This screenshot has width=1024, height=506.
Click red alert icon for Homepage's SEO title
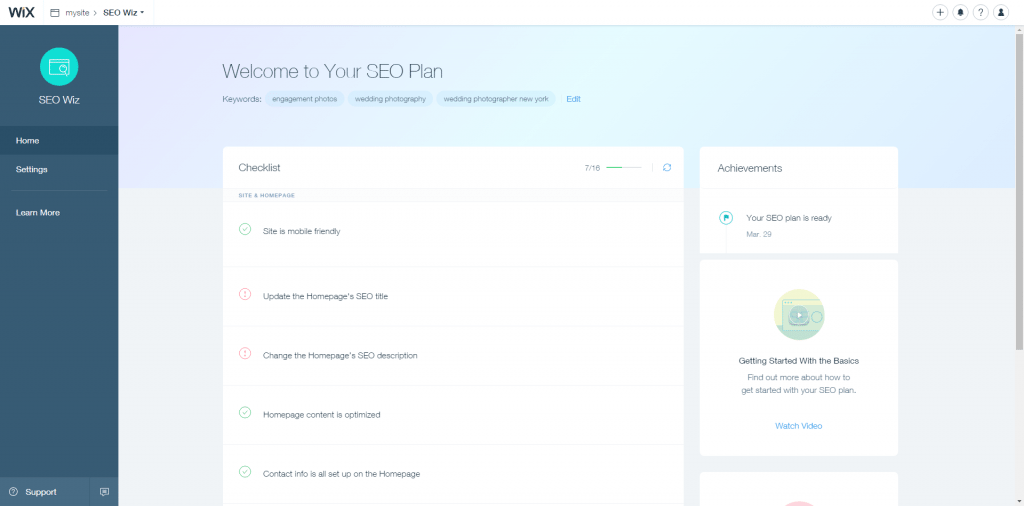(245, 294)
